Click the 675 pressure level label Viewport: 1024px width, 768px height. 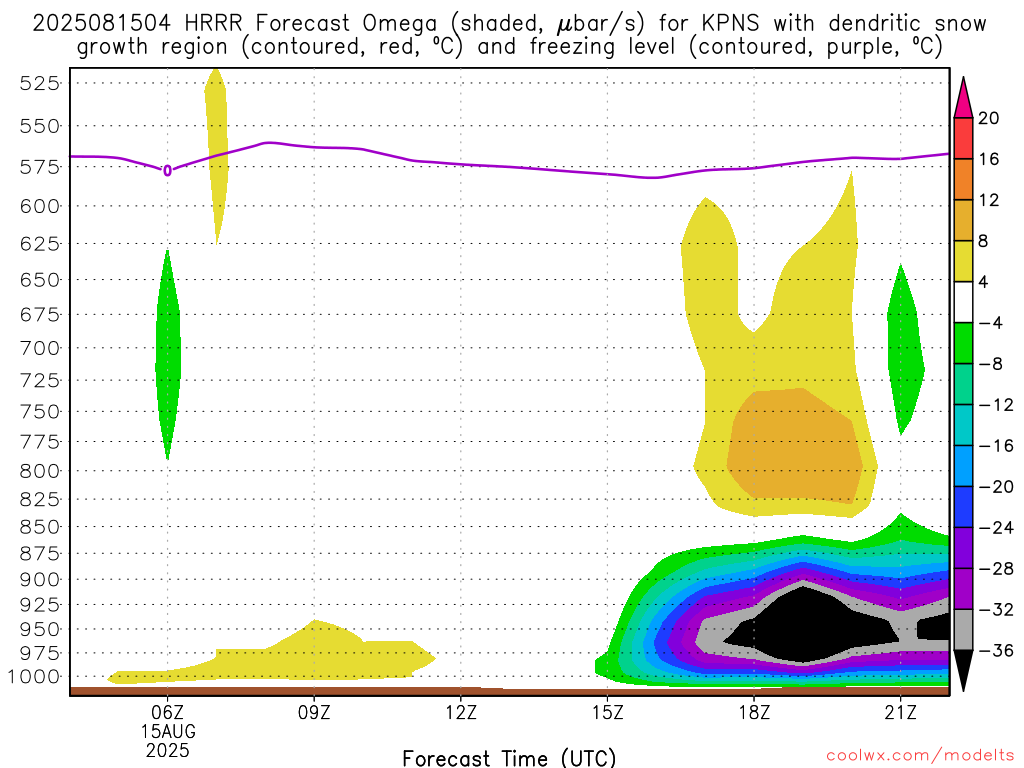point(39,315)
